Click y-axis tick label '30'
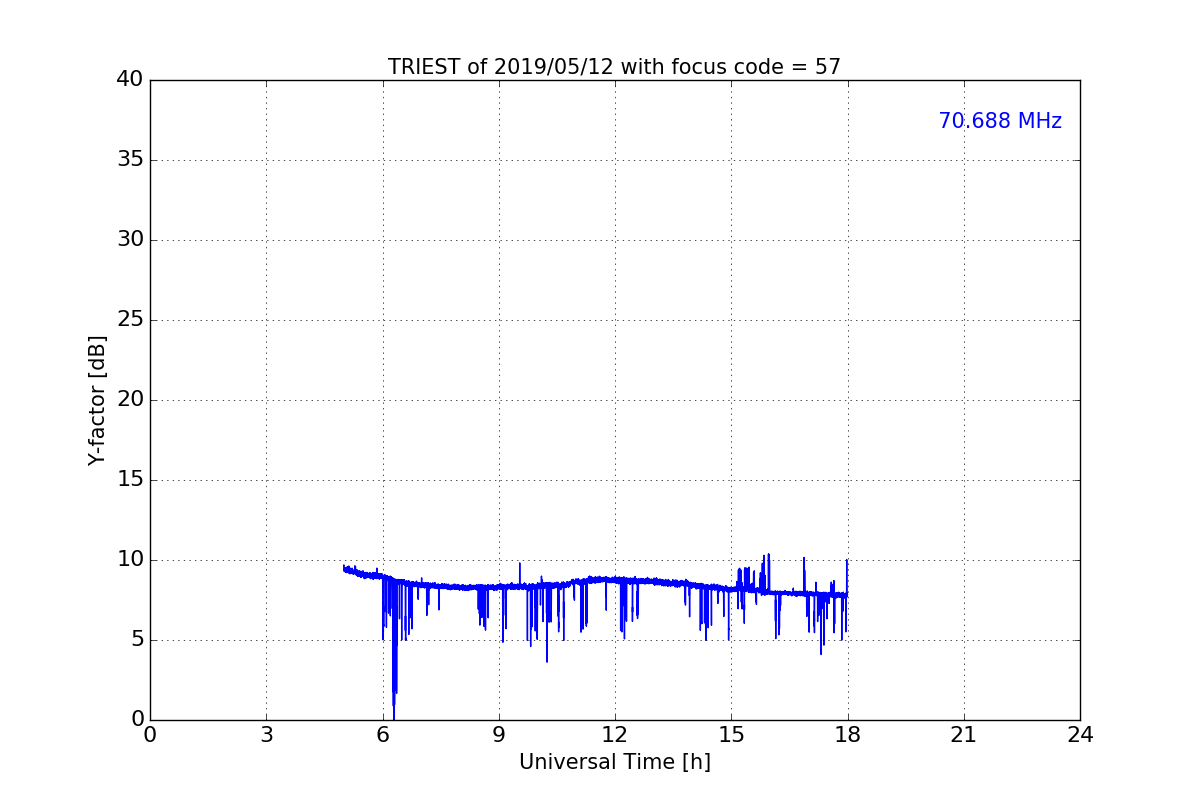This screenshot has height=800, width=1200. (x=130, y=239)
